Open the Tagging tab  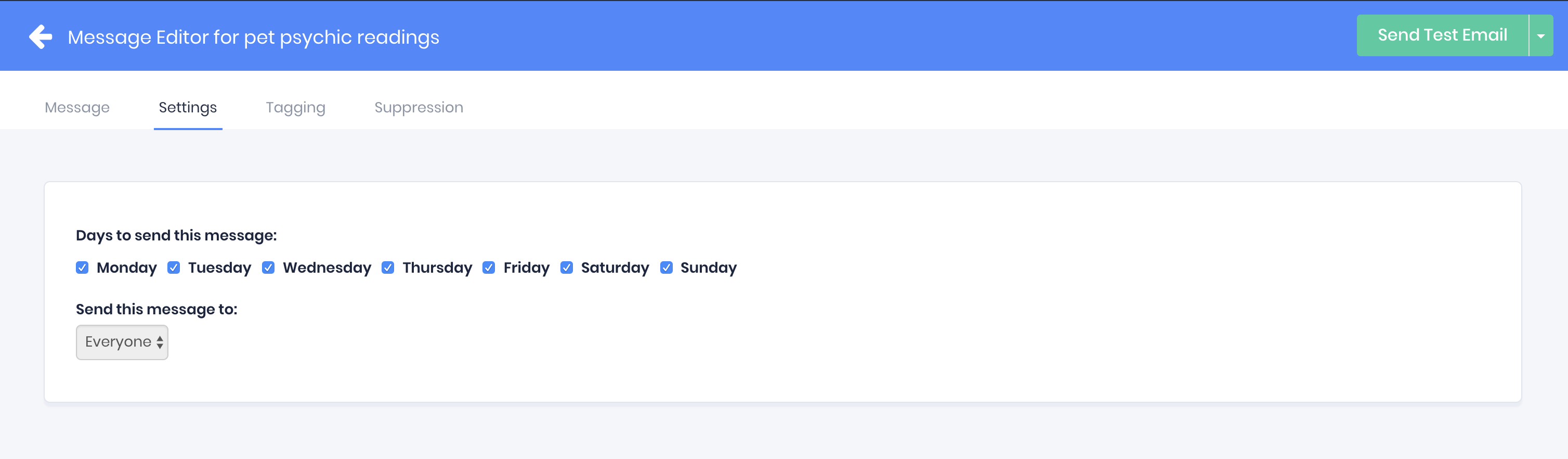click(x=295, y=107)
